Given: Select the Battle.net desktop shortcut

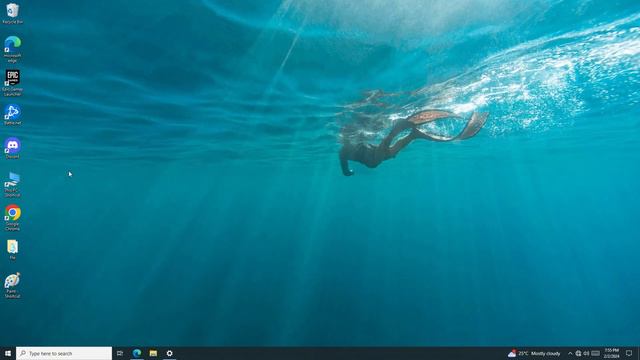Looking at the screenshot, I should click(x=13, y=115).
